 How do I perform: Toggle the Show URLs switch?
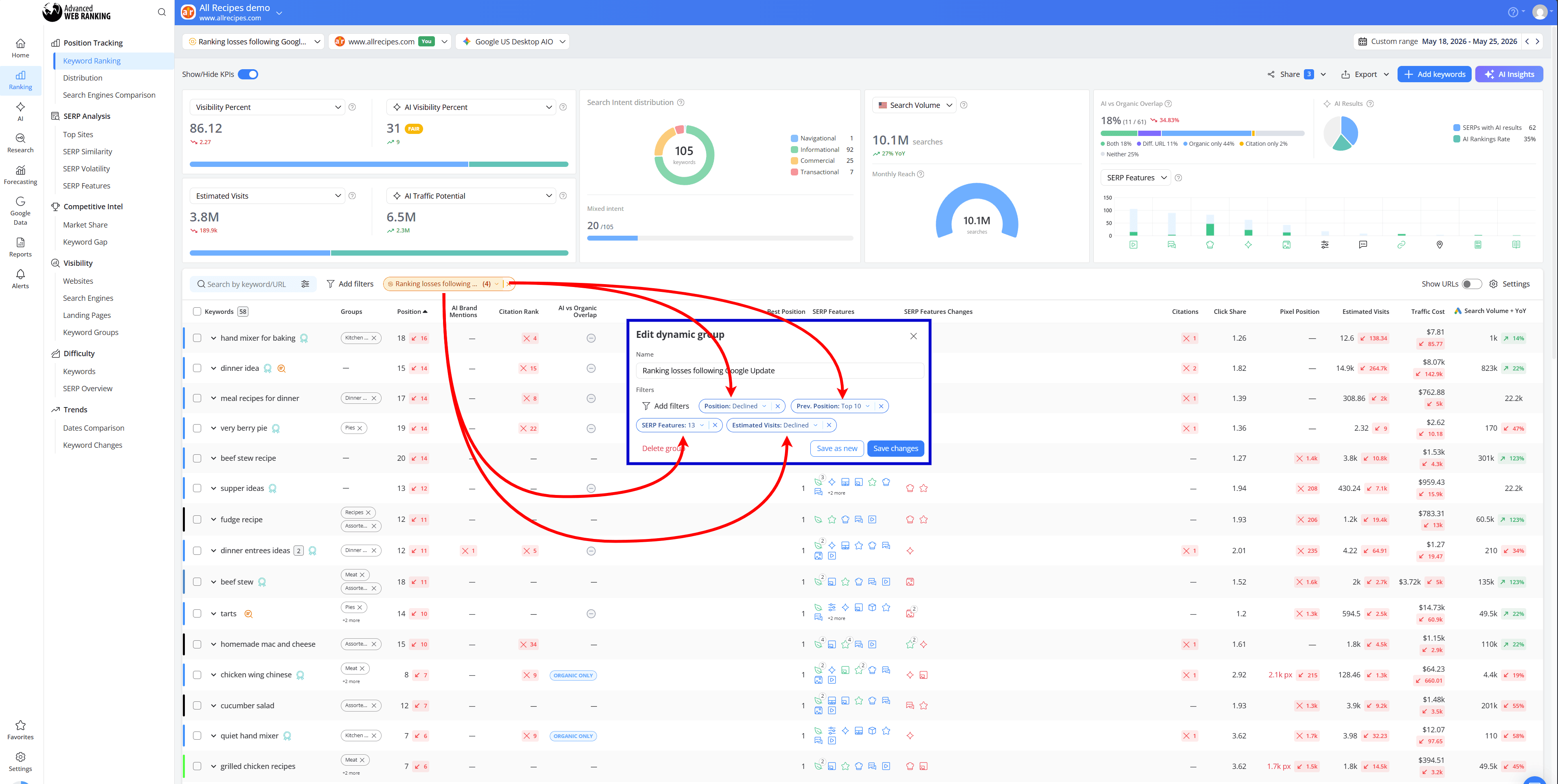[1472, 284]
